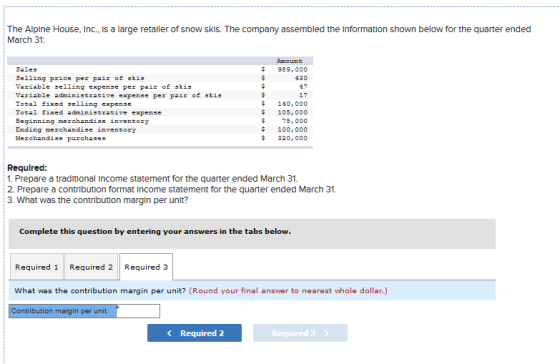The width and height of the screenshot is (560, 364).
Task: Click the rounding instruction red text
Action: coord(288,290)
